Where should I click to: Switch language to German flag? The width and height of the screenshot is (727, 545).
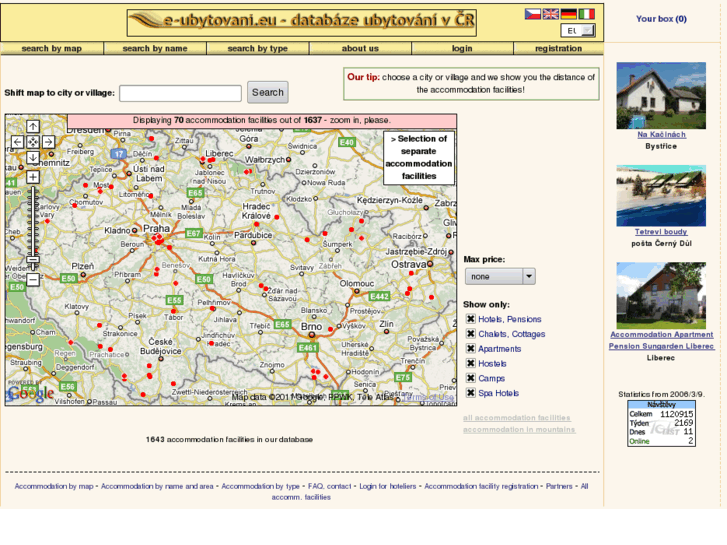pyautogui.click(x=568, y=14)
